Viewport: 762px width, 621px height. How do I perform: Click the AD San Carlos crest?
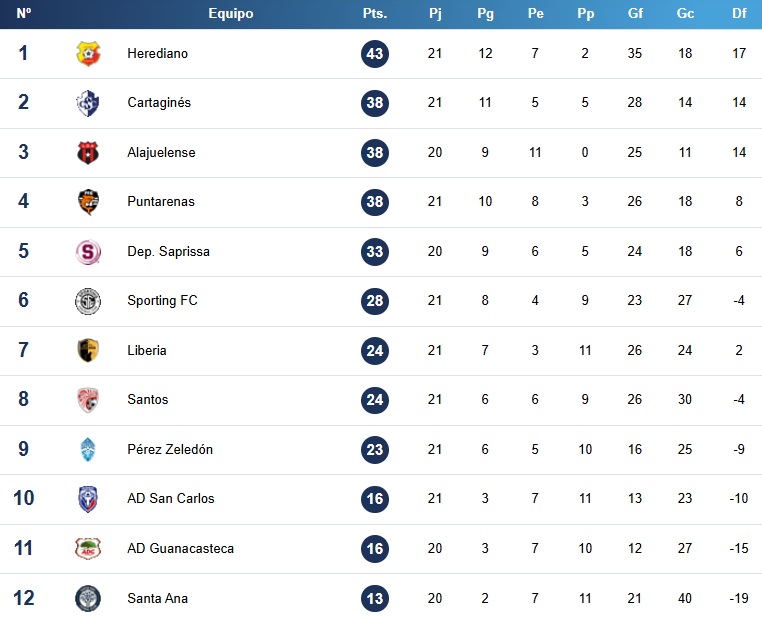88,499
